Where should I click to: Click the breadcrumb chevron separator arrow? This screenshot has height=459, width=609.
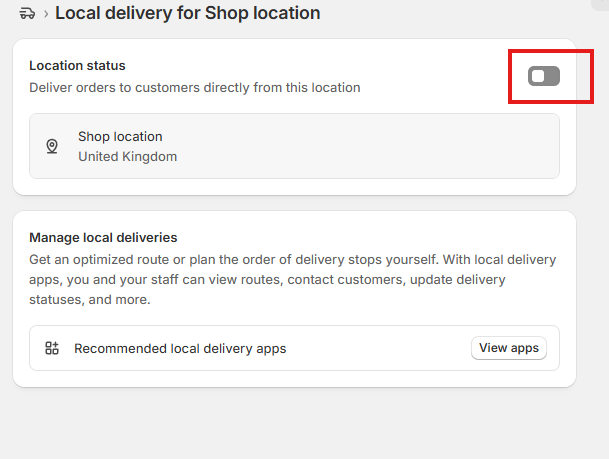(x=46, y=14)
